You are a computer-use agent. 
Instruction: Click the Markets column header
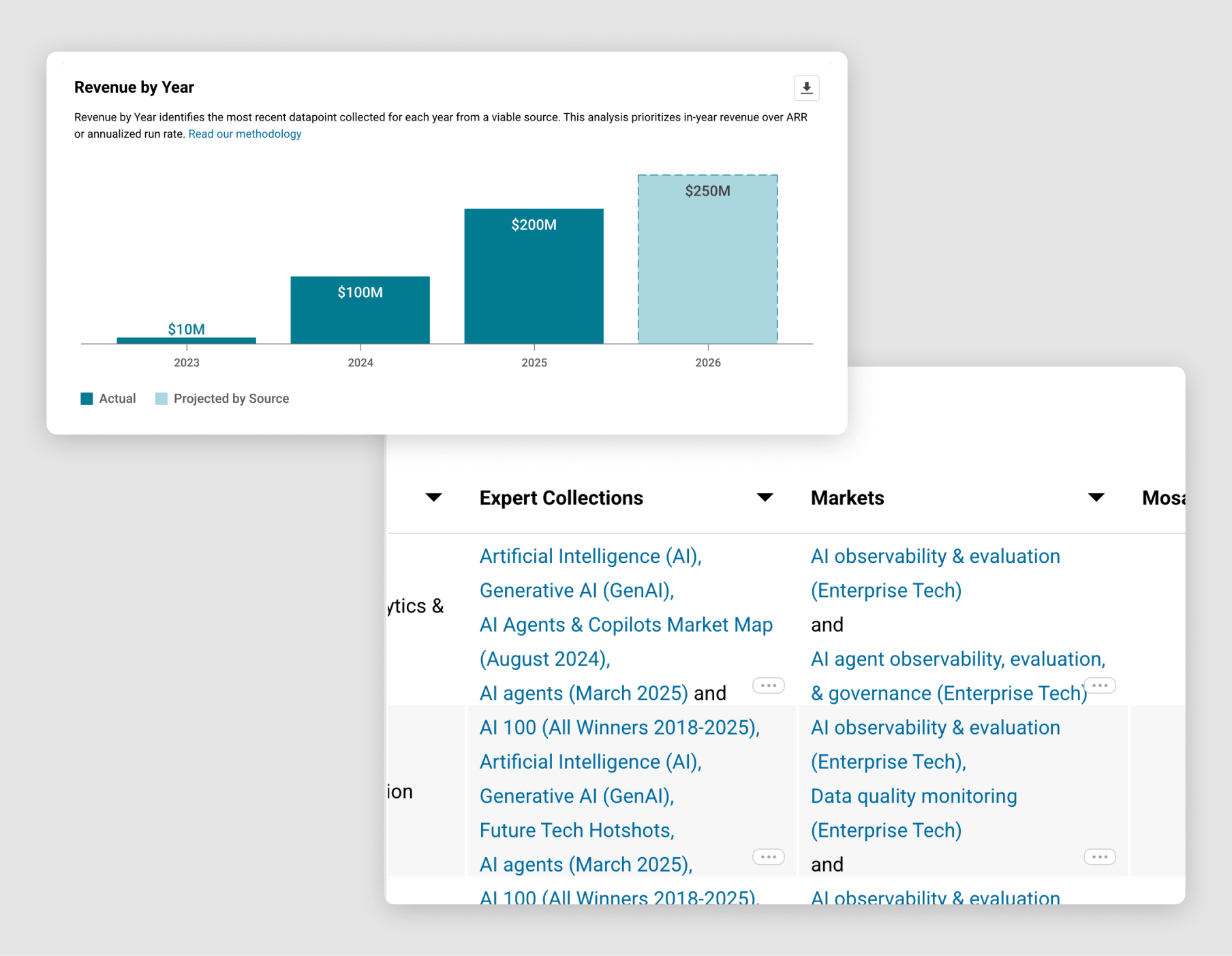(848, 498)
